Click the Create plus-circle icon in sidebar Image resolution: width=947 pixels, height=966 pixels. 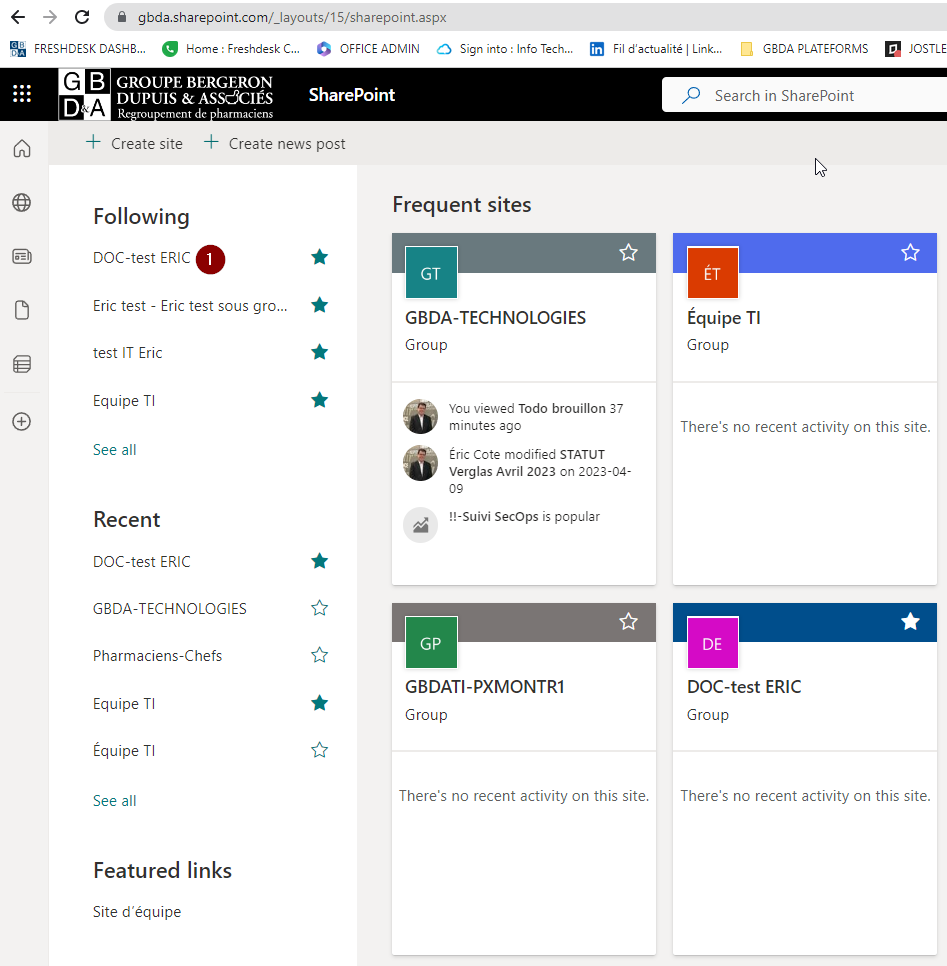(22, 421)
